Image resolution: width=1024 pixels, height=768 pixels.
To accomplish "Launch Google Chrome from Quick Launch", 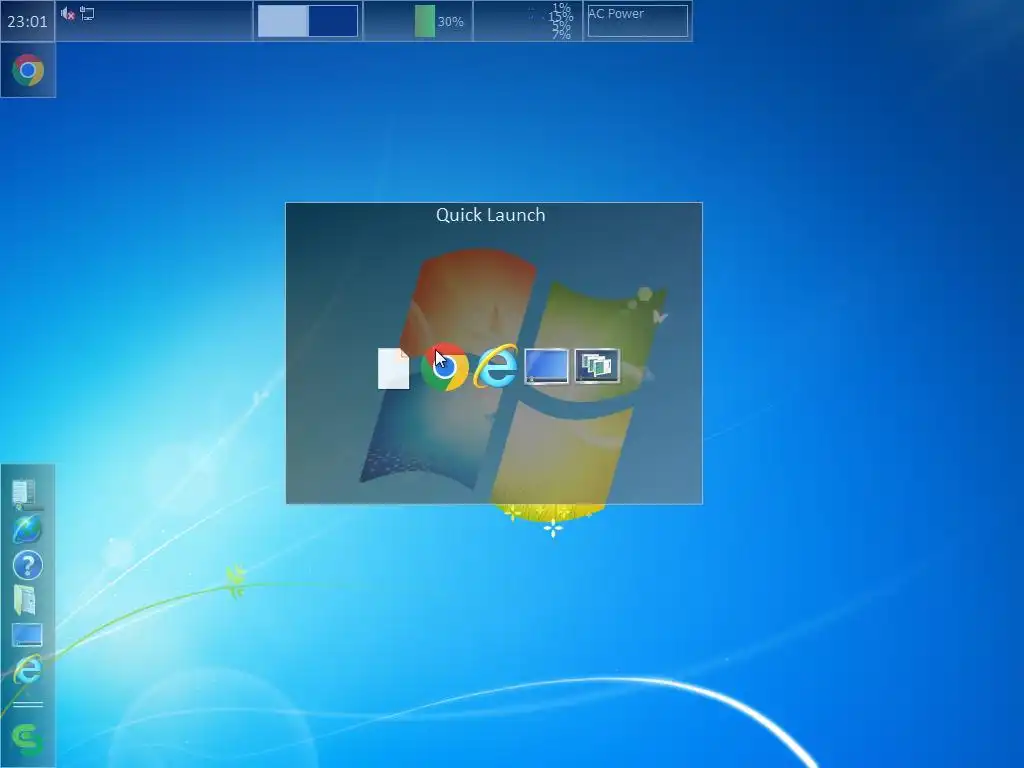I will coord(444,367).
